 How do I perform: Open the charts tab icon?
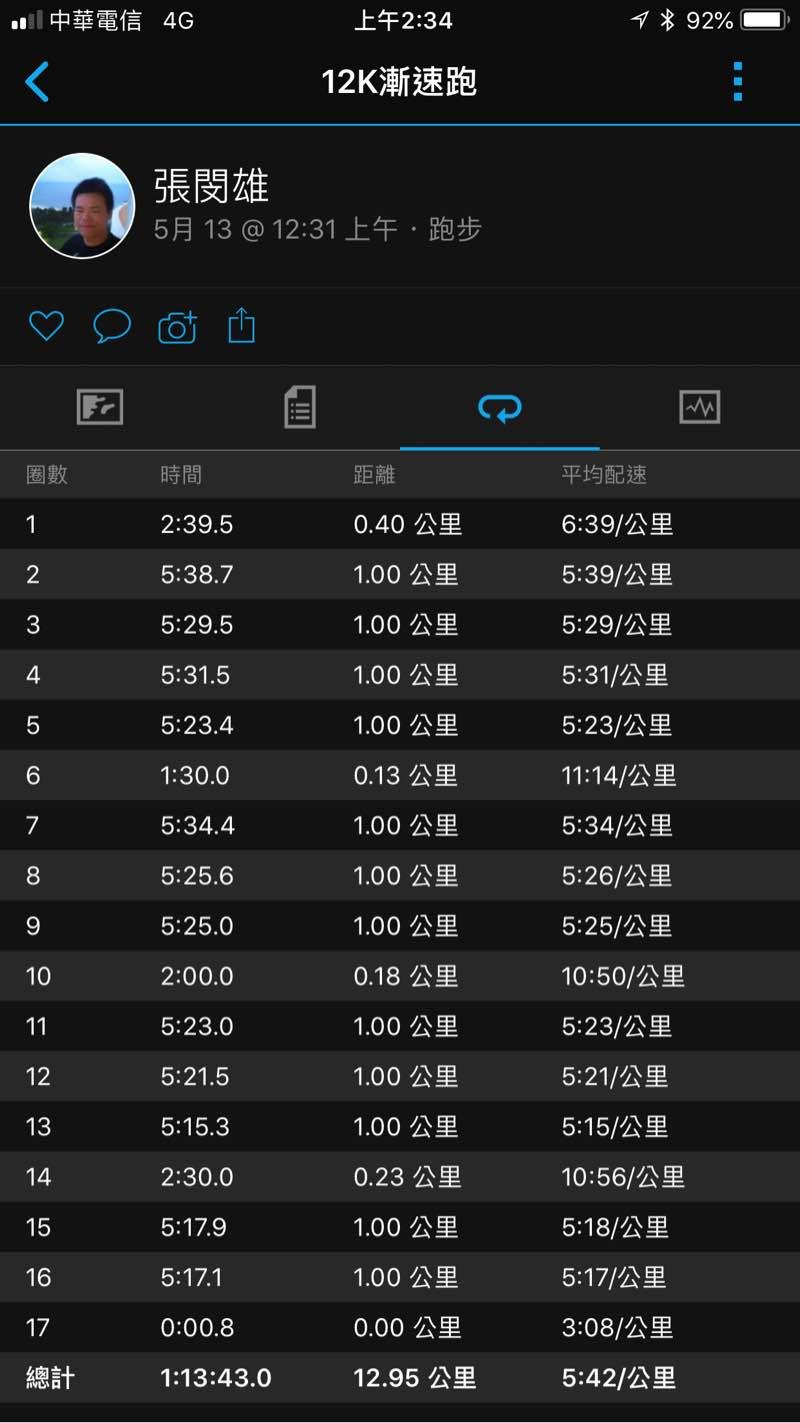click(x=700, y=407)
